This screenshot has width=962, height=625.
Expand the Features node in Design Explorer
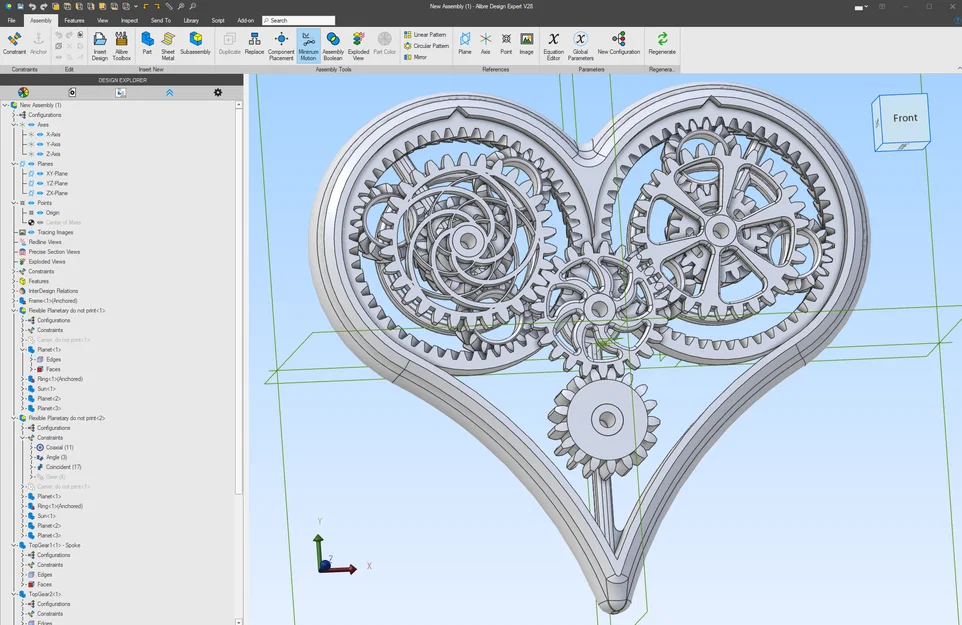click(13, 281)
